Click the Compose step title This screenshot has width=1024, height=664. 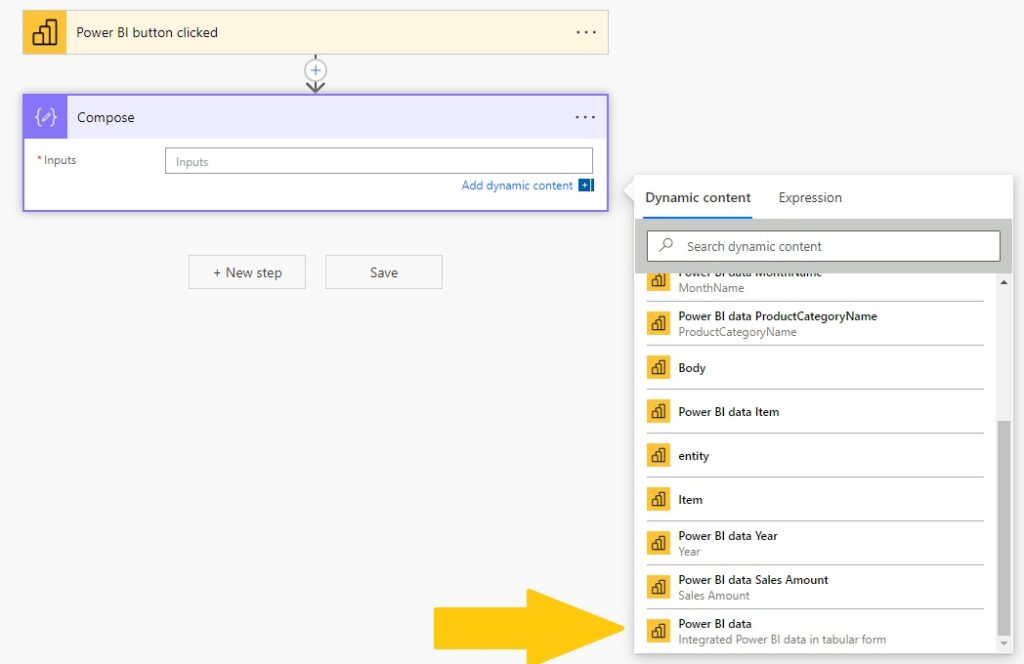pyautogui.click(x=106, y=117)
